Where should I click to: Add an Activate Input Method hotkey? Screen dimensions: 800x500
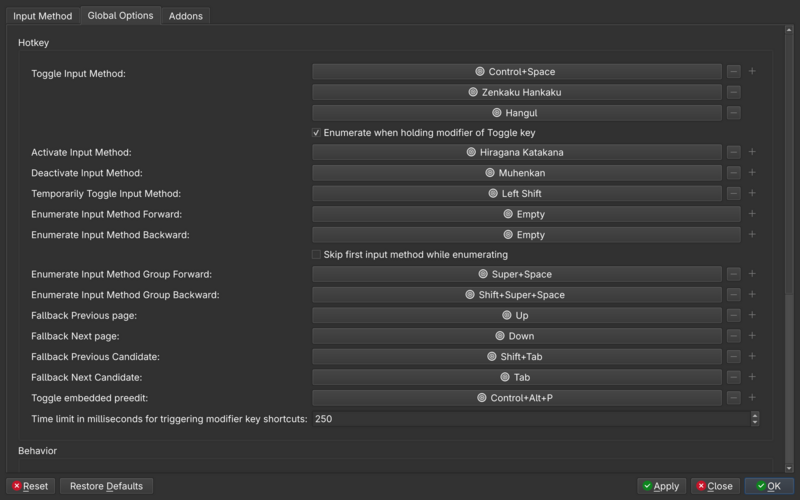(x=752, y=152)
